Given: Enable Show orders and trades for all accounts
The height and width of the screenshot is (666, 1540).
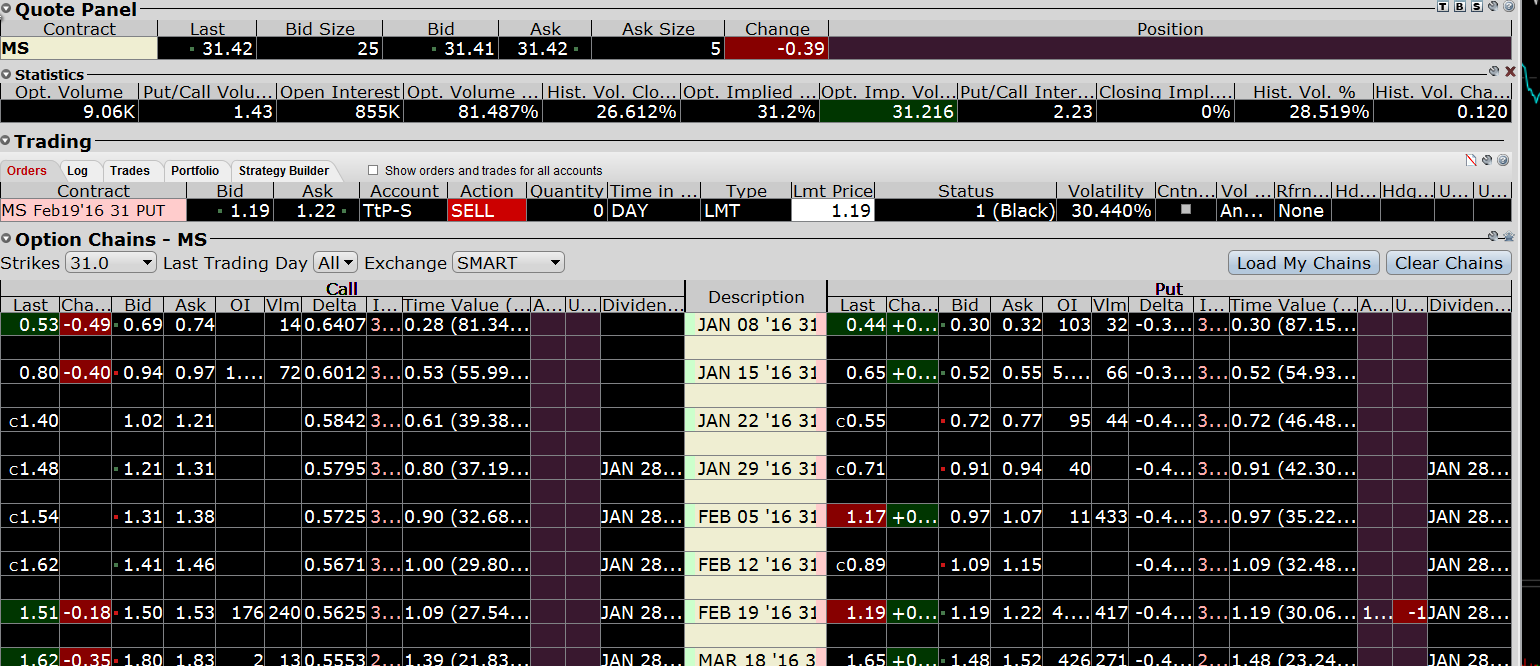Looking at the screenshot, I should click(x=373, y=170).
